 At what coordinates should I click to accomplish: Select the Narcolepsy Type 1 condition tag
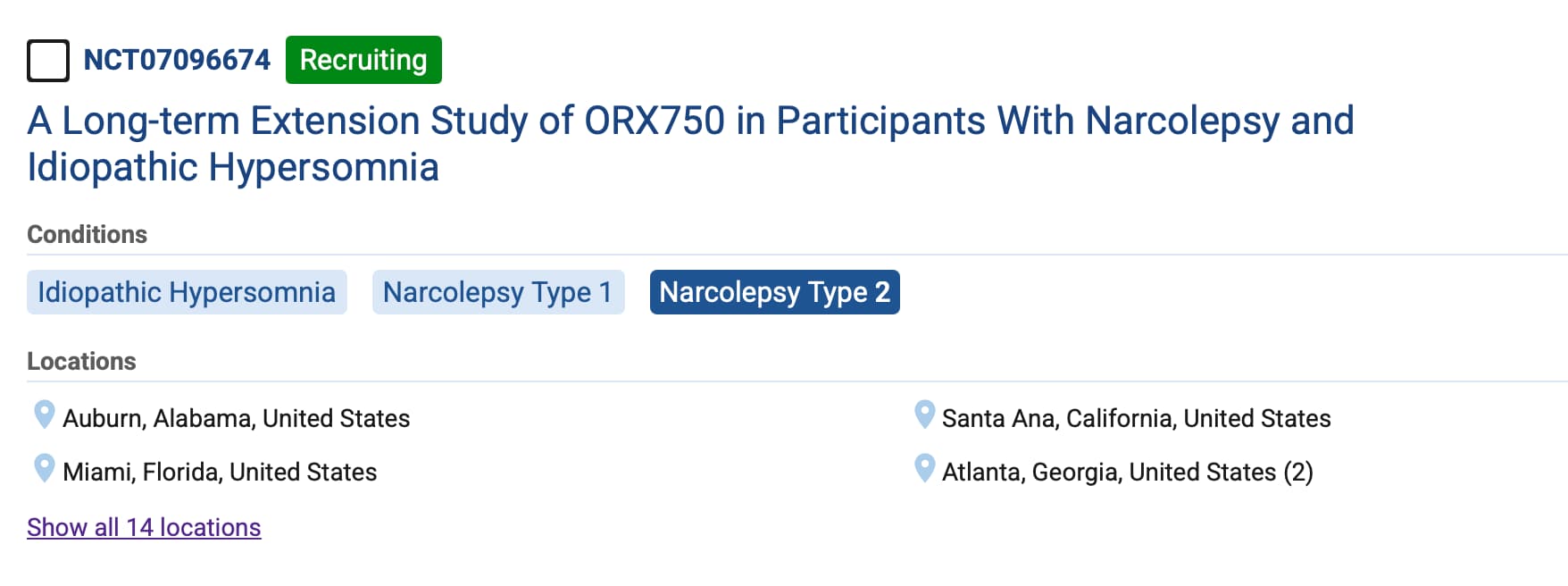click(497, 292)
